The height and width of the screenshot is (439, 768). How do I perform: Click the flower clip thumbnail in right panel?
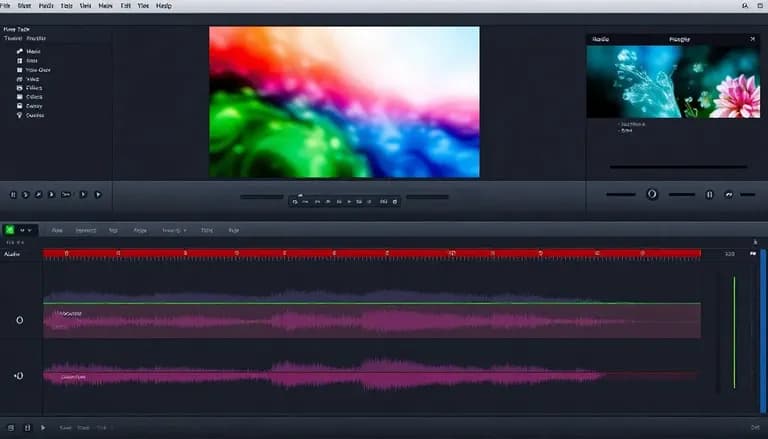pos(673,82)
